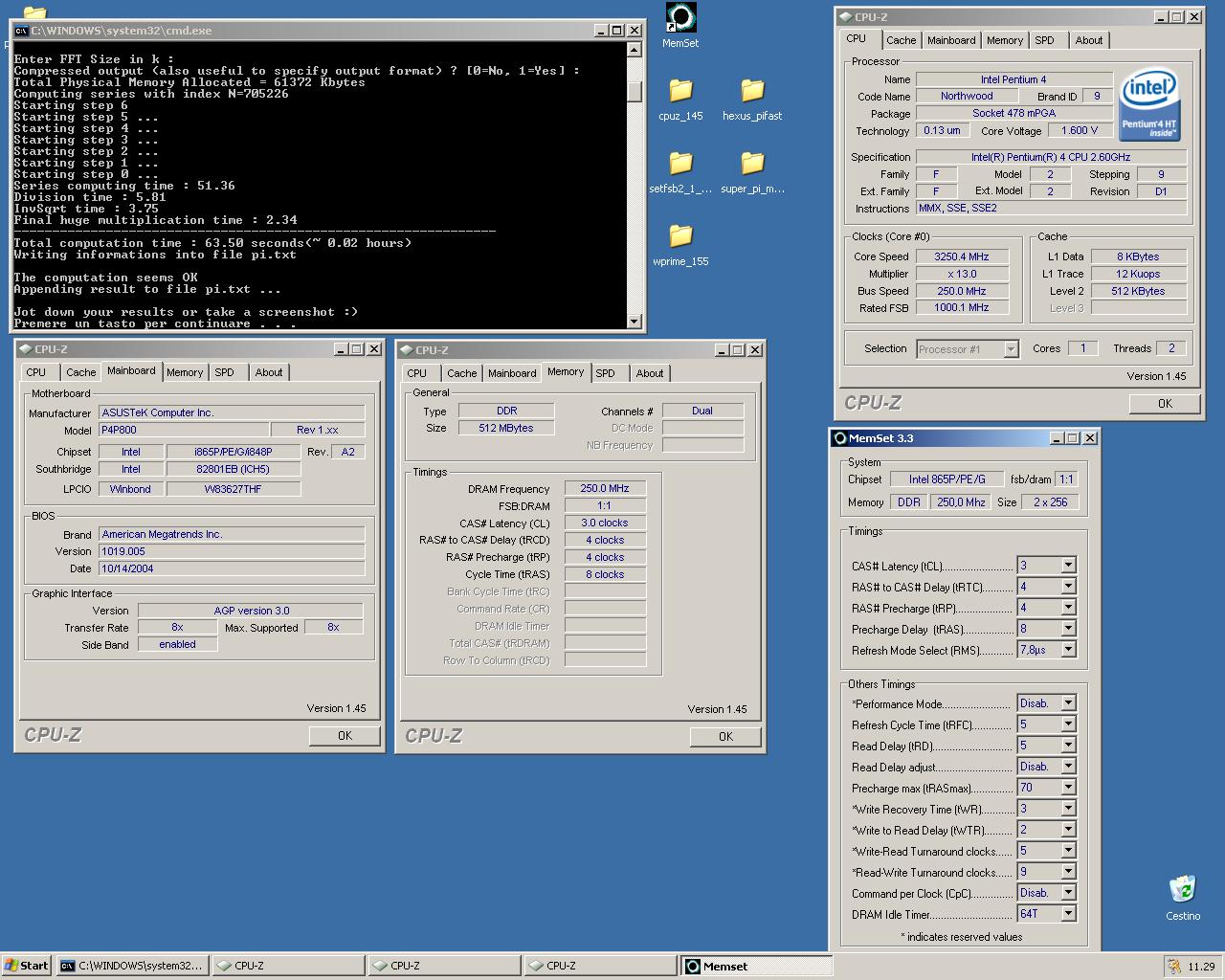This screenshot has height=980, width=1225.
Task: Switch to Memory tab in CPU window
Action: (1005, 40)
